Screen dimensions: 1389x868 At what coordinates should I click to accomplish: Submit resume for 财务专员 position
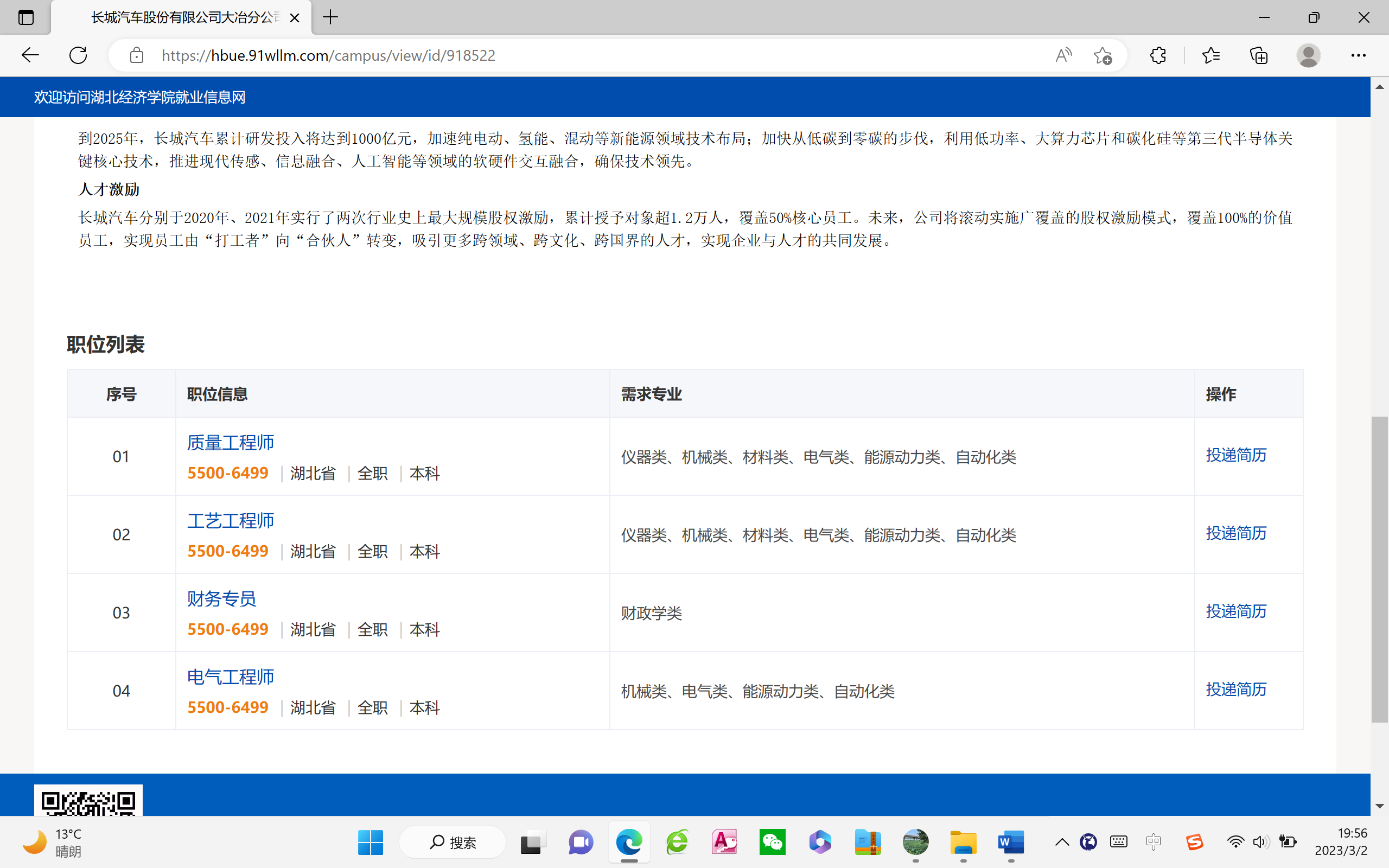click(1236, 611)
